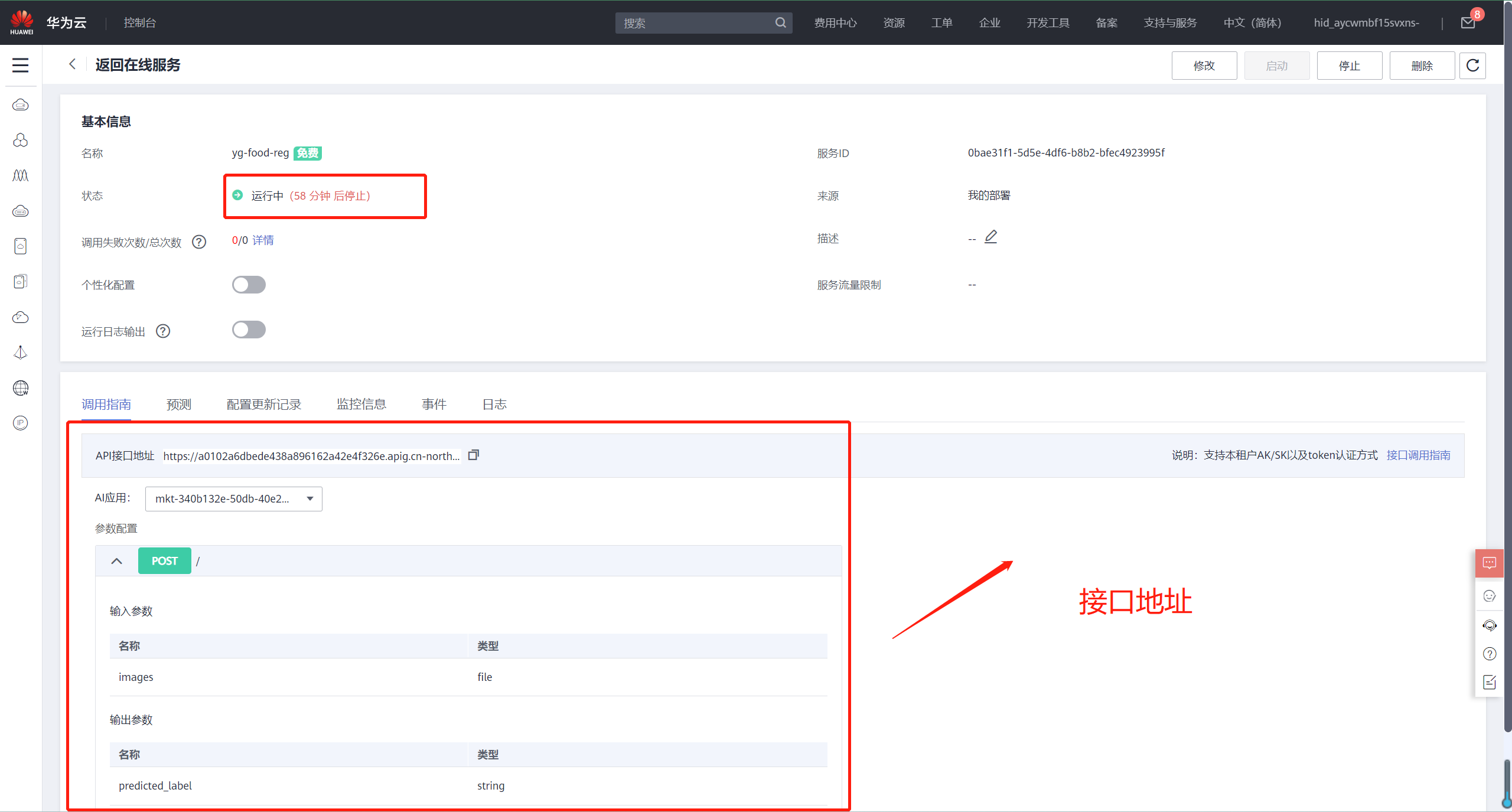The height and width of the screenshot is (812, 1512).
Task: Switch to the 事件 tab
Action: tap(434, 405)
